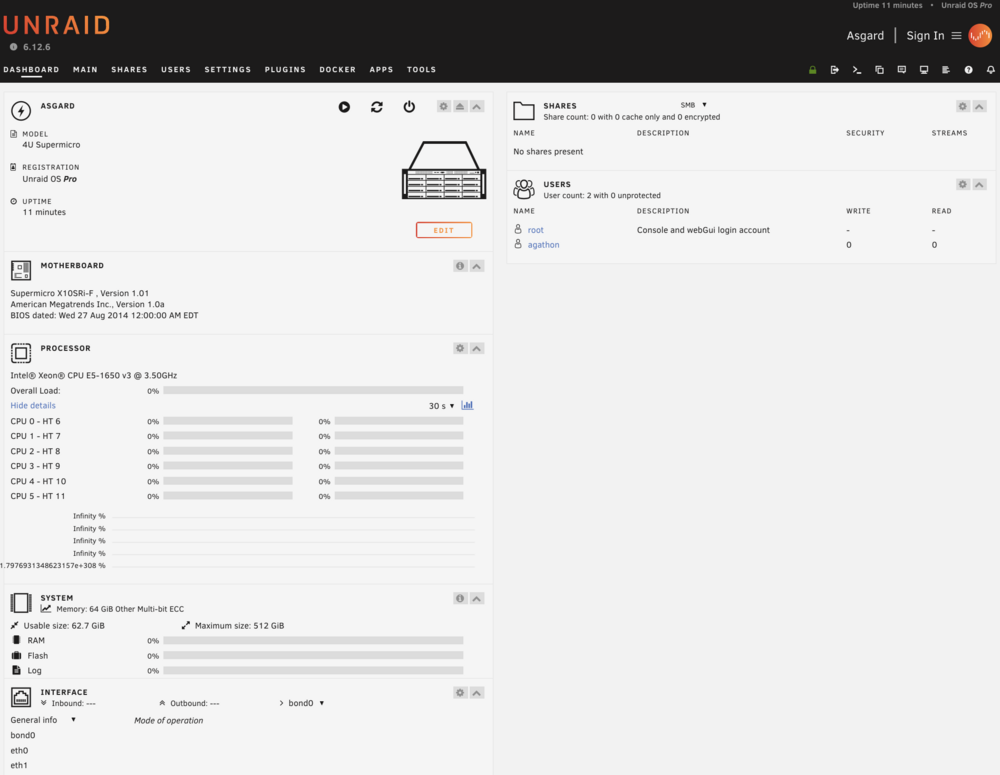Open the General info dropdown

[x=43, y=720]
